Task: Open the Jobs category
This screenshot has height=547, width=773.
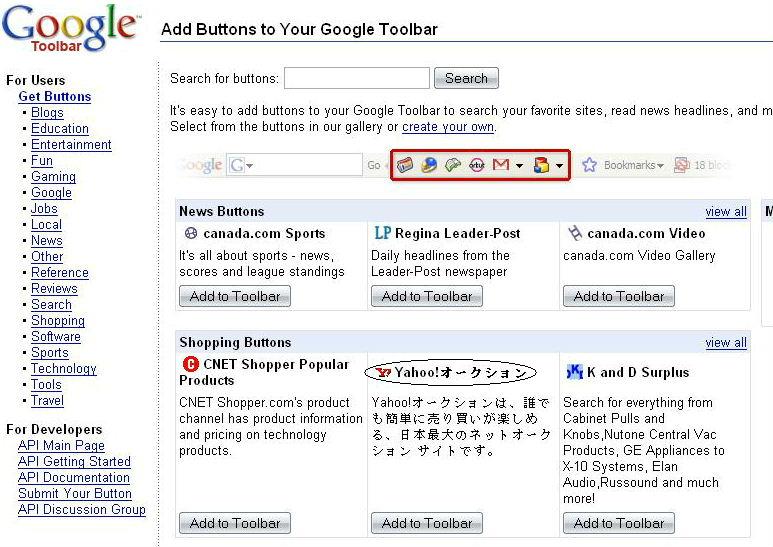Action: click(x=44, y=208)
